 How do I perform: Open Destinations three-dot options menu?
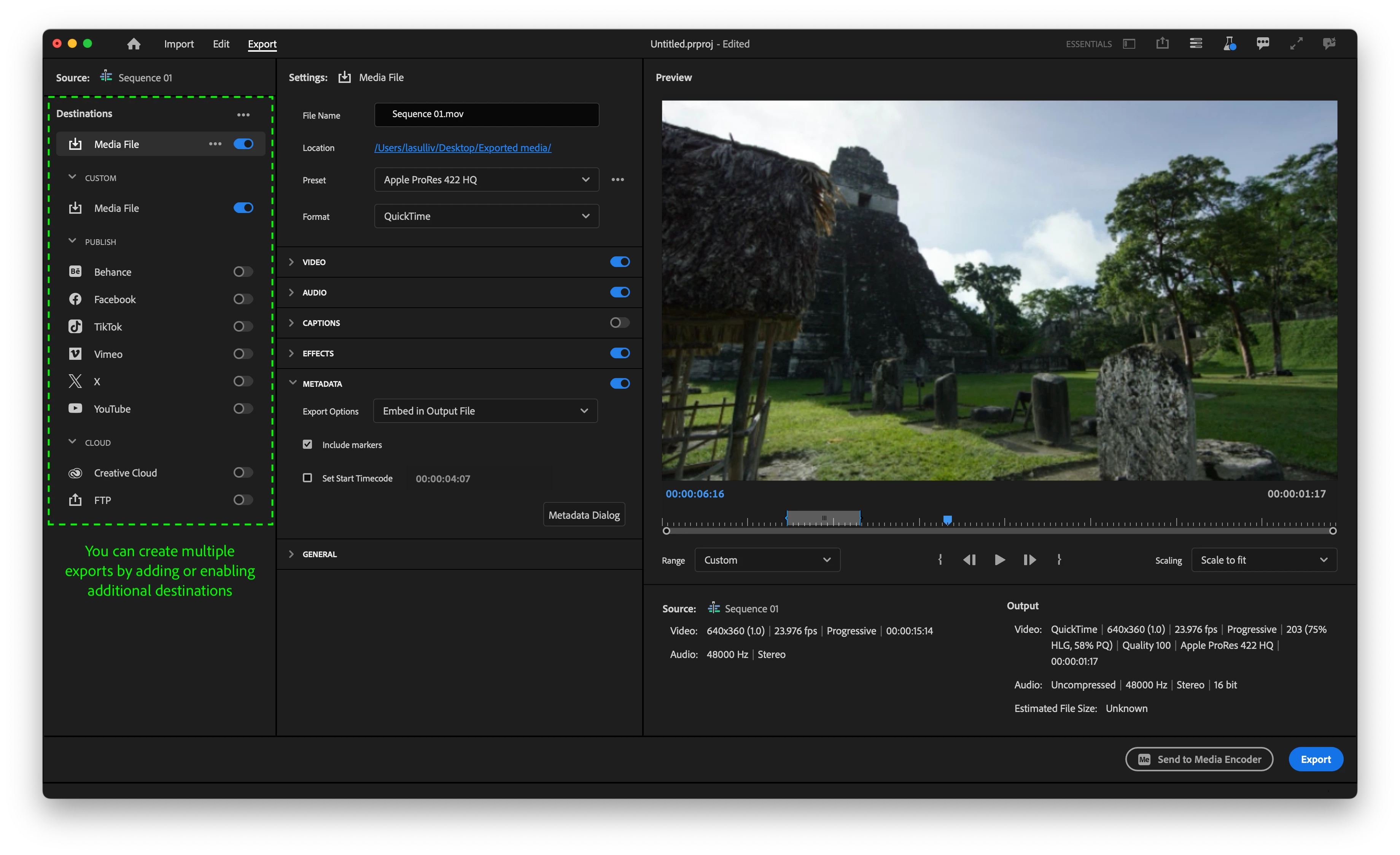(x=243, y=114)
